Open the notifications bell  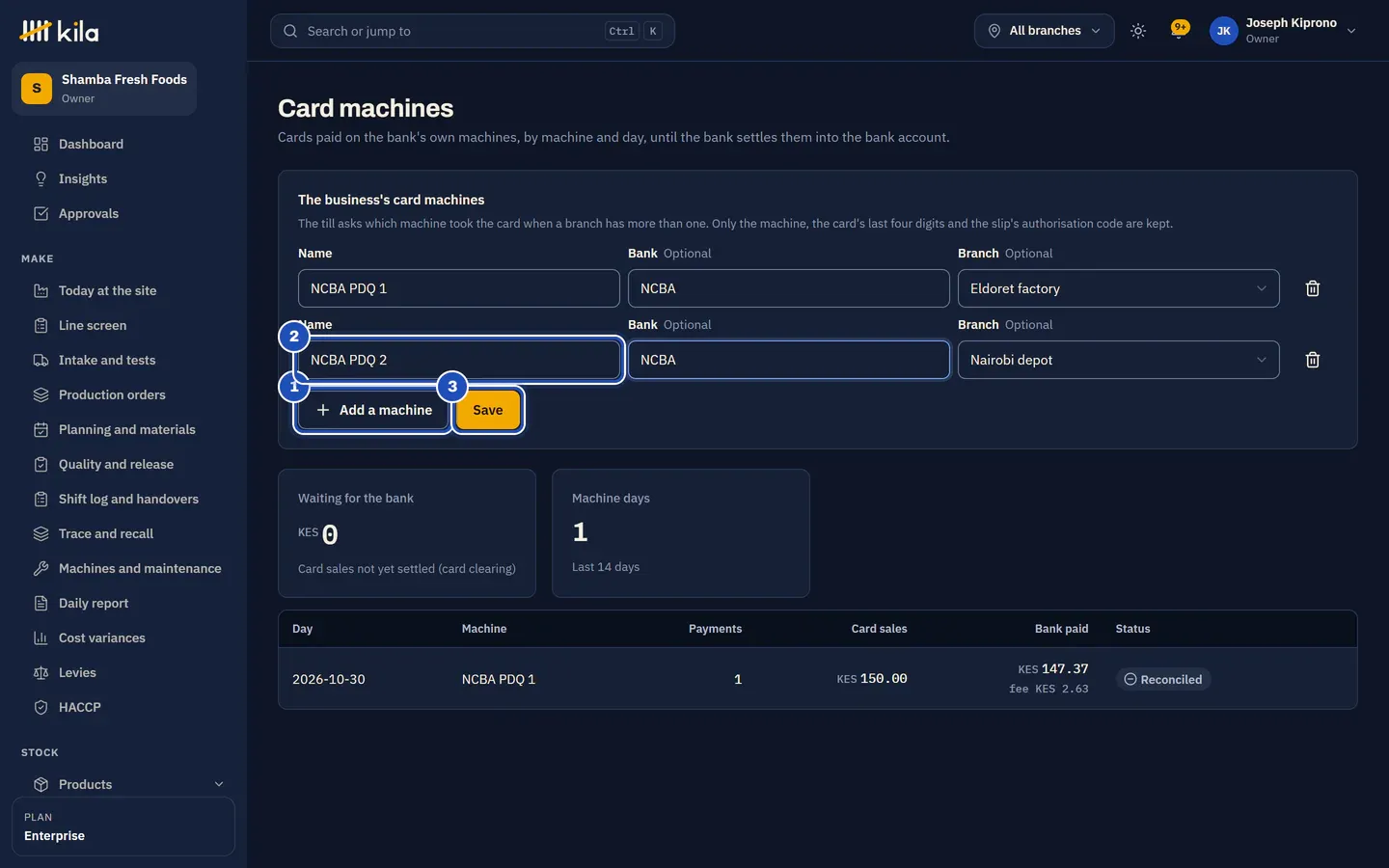[1179, 31]
